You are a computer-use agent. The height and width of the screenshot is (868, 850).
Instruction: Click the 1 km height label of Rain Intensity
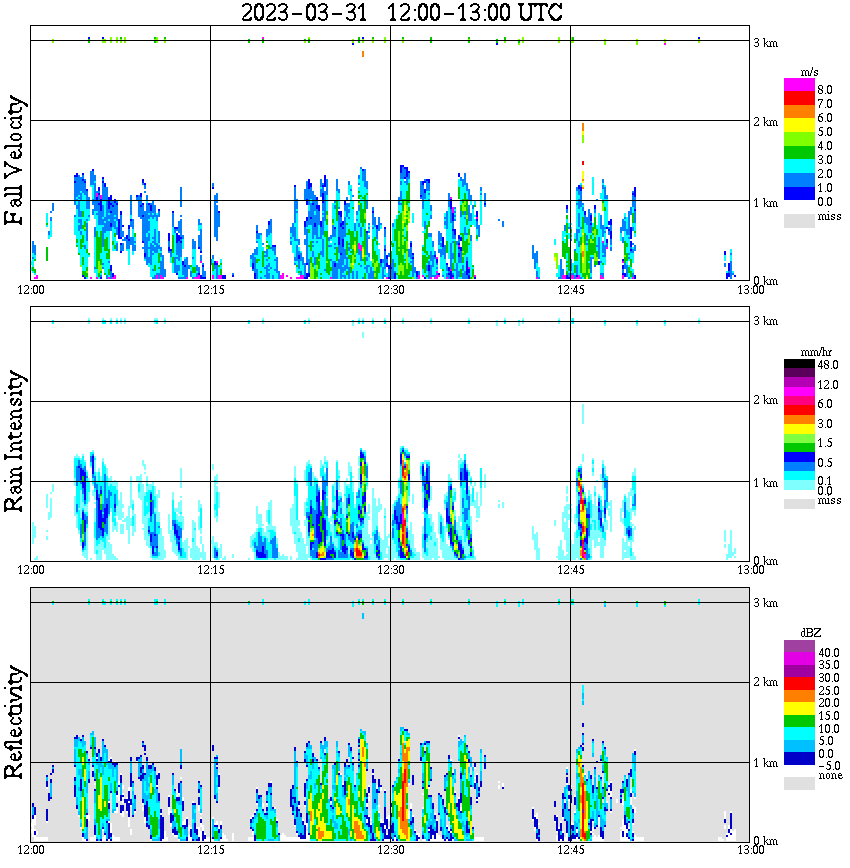point(766,483)
